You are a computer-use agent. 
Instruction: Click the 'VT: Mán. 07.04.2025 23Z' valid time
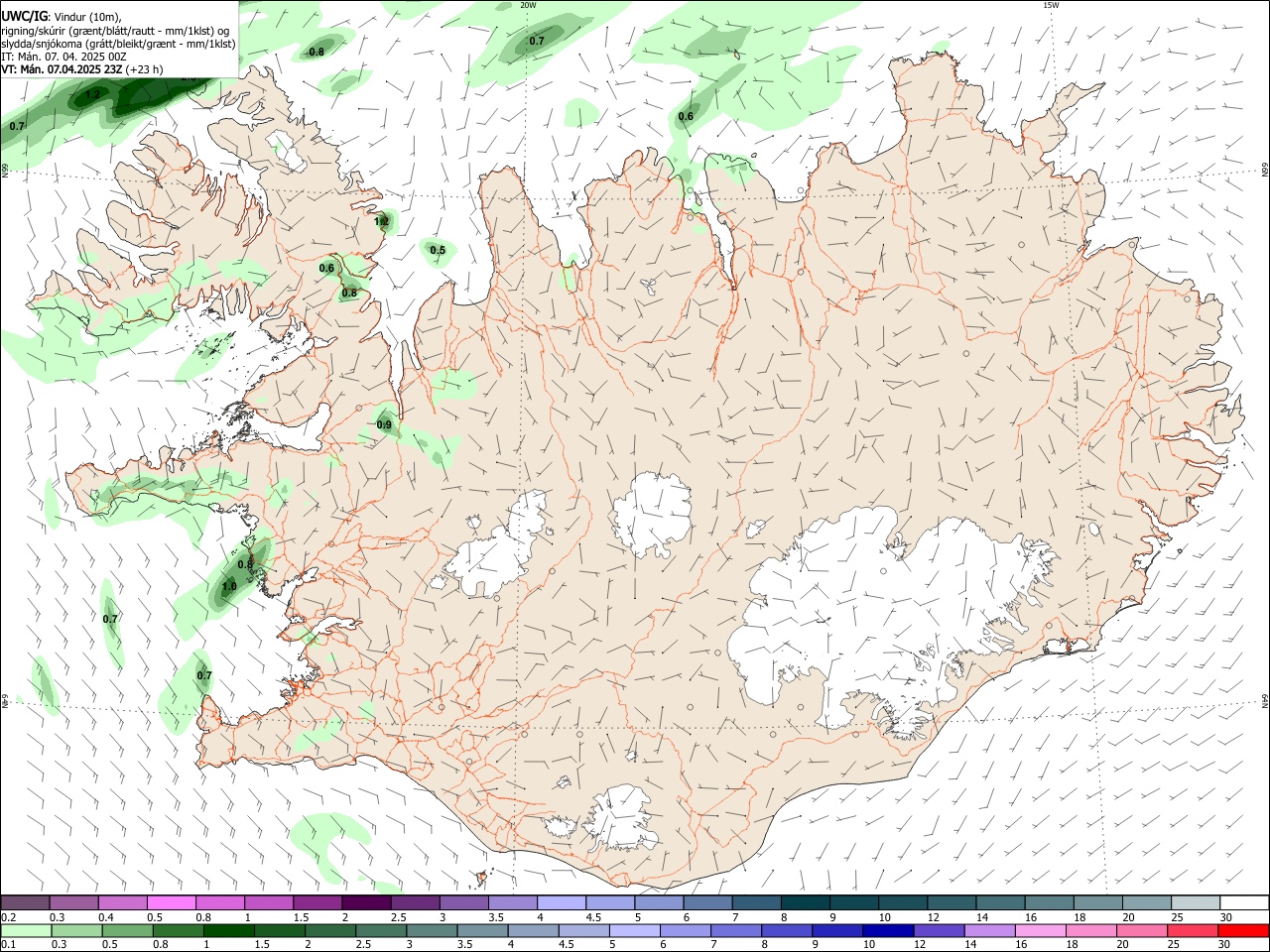(62, 69)
